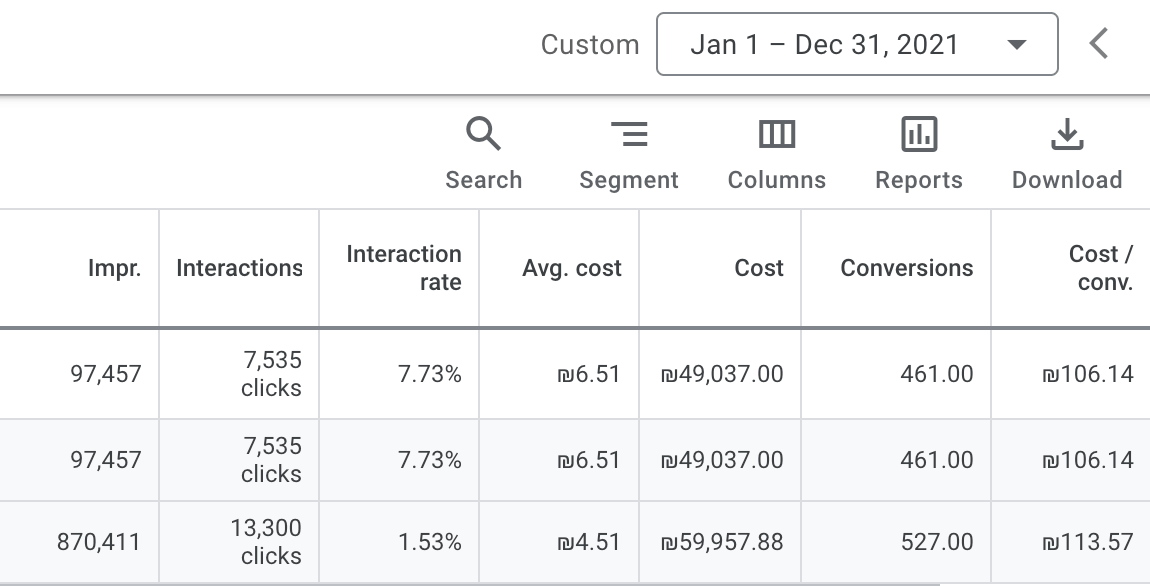
Task: Sort by the Conversions column header
Action: coord(906,268)
